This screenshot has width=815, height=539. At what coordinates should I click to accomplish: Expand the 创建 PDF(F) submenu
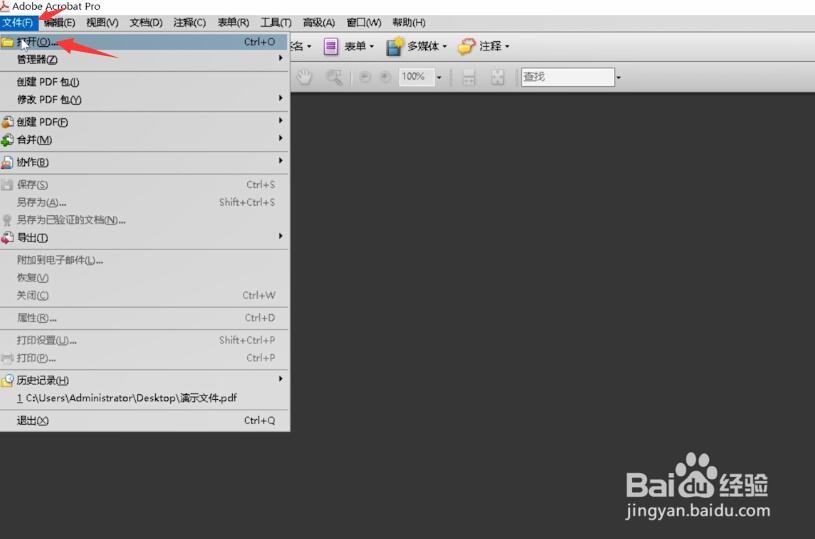[144, 122]
